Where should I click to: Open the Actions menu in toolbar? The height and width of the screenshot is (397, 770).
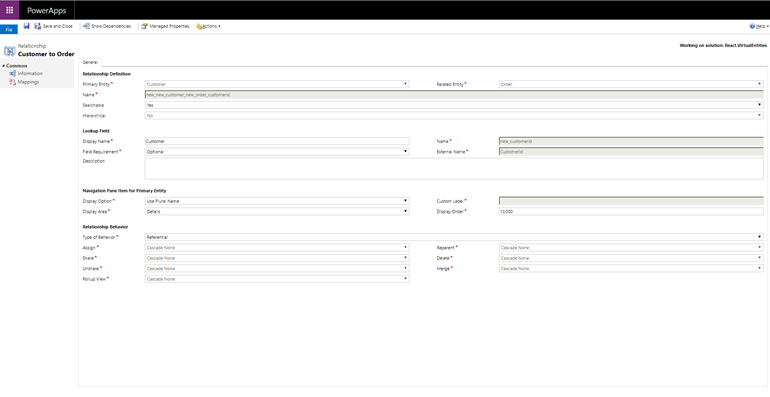(208, 26)
